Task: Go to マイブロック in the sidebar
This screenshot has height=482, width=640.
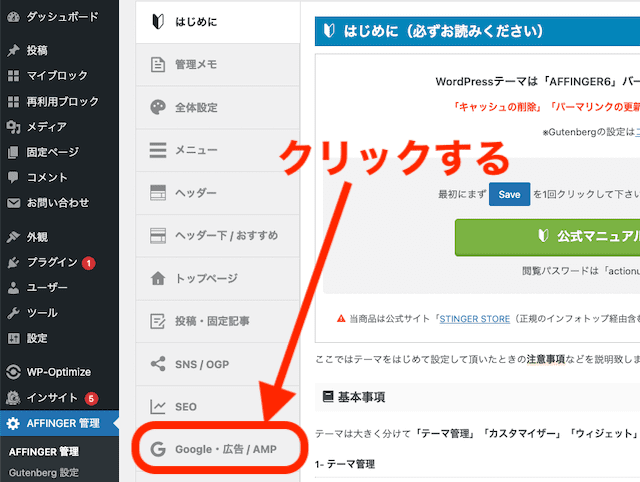Action: point(60,76)
